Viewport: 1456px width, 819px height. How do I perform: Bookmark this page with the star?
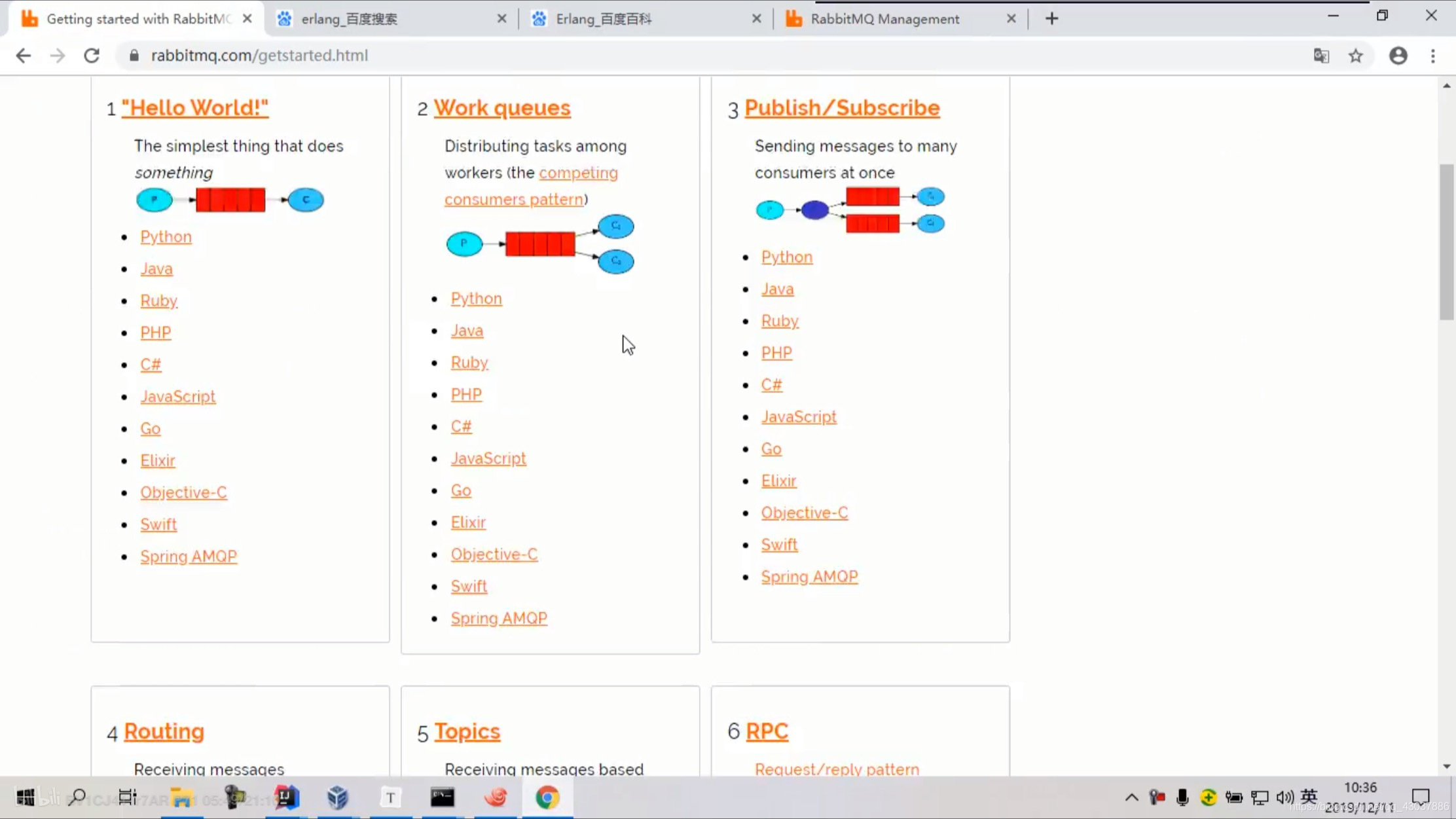[1356, 56]
